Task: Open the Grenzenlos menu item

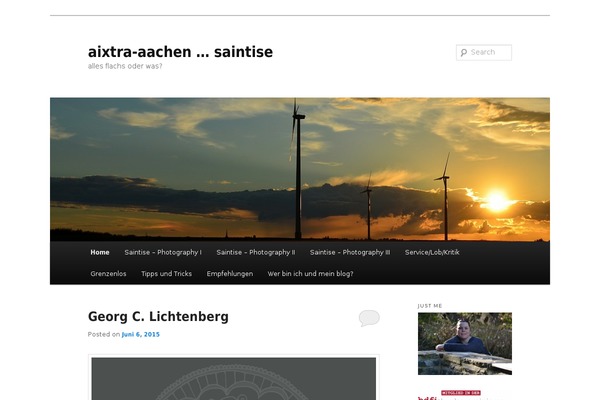Action: pyautogui.click(x=108, y=274)
